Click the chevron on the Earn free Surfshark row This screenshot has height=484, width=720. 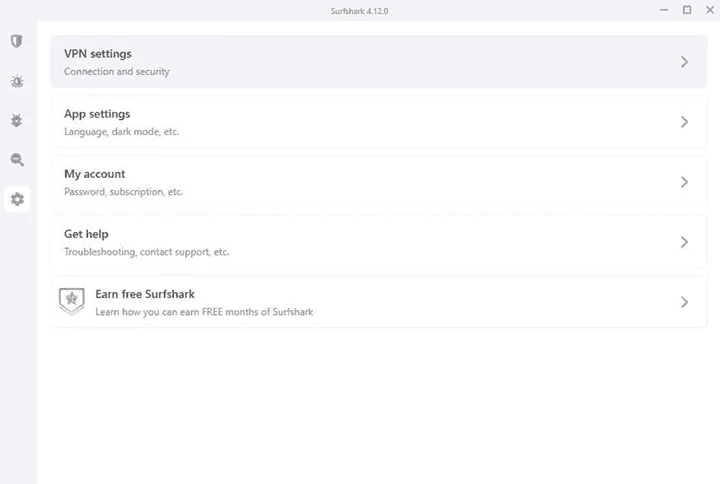(x=684, y=302)
